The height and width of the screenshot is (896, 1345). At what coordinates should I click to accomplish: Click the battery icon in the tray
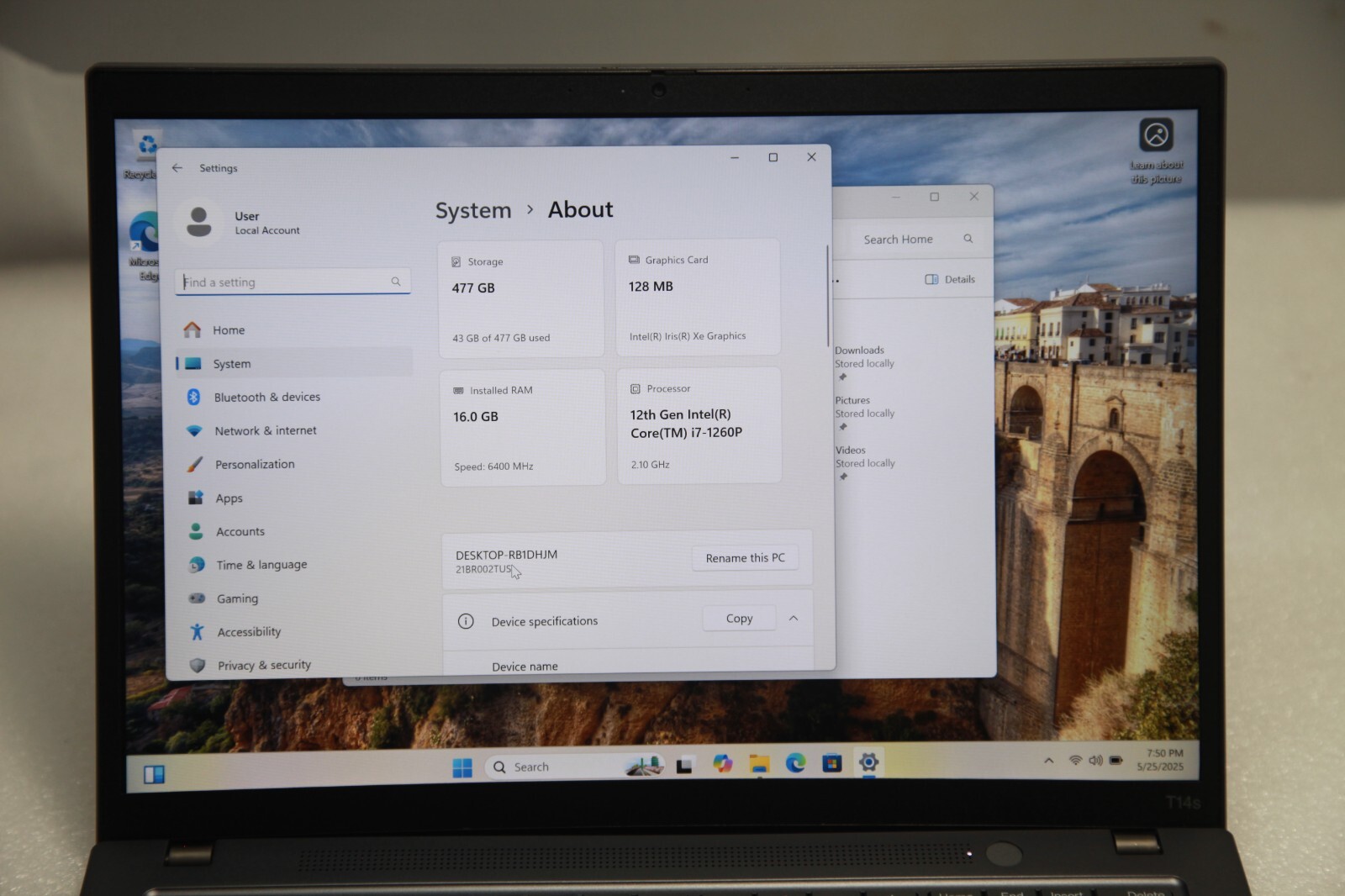tap(1116, 760)
